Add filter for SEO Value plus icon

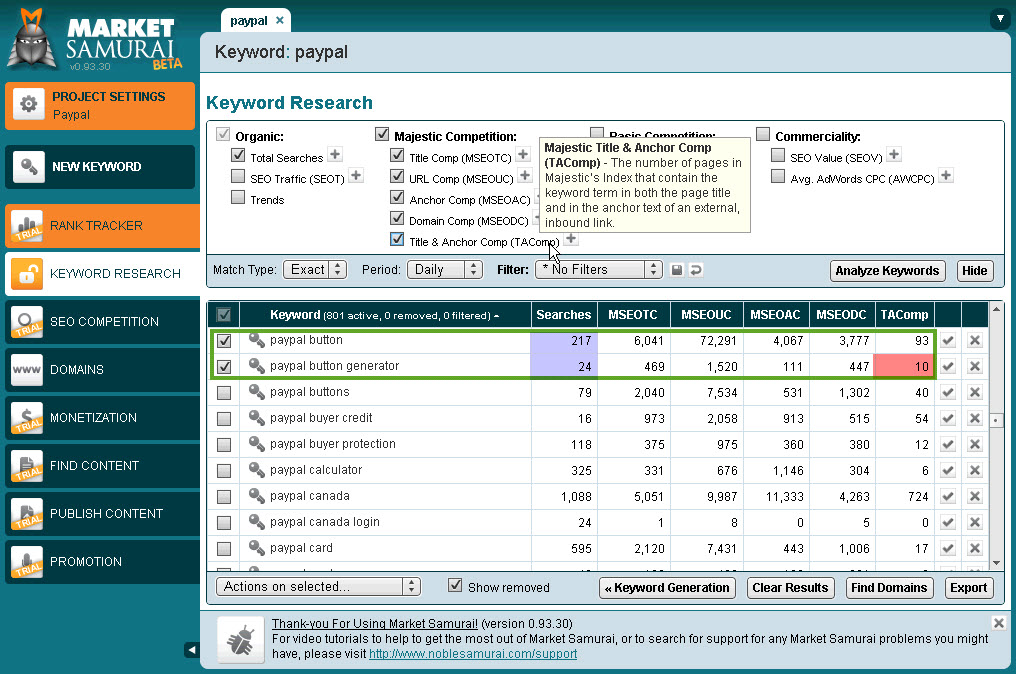point(894,154)
